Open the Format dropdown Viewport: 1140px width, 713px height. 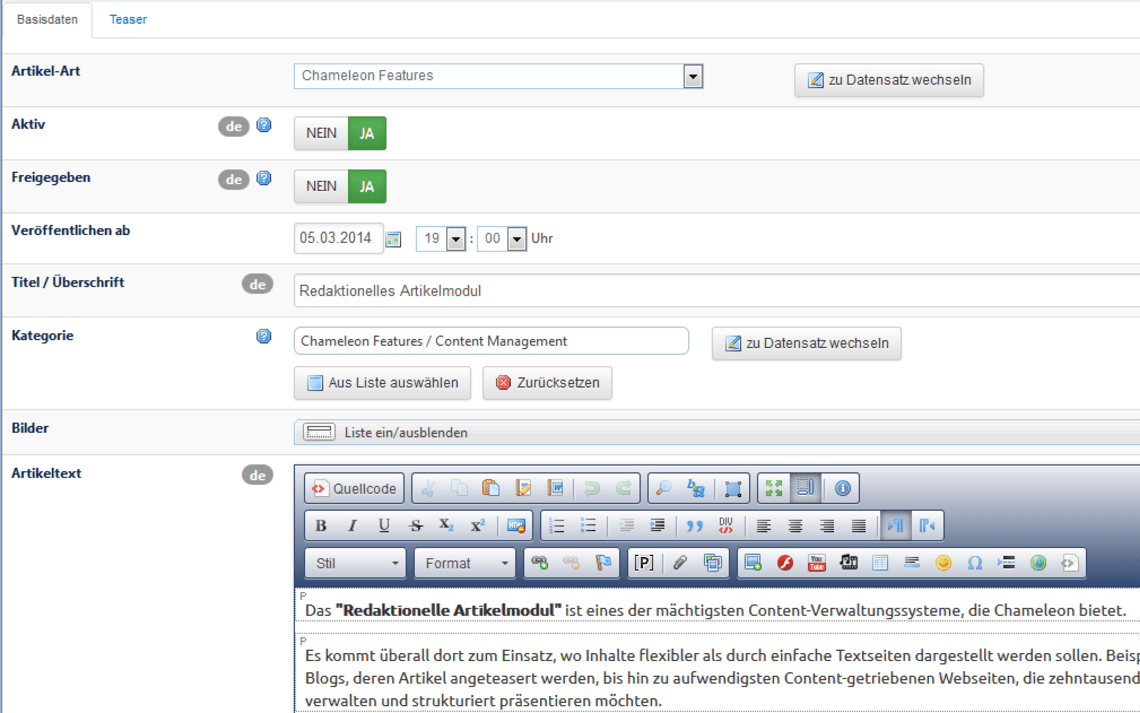point(465,563)
